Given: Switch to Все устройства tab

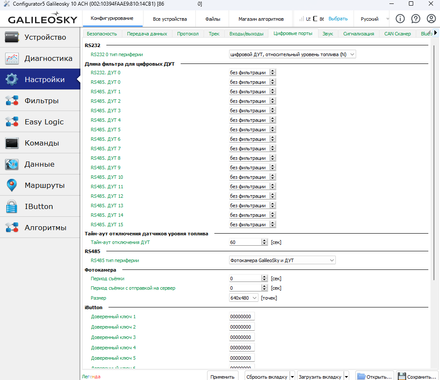Looking at the screenshot, I should pos(170,19).
